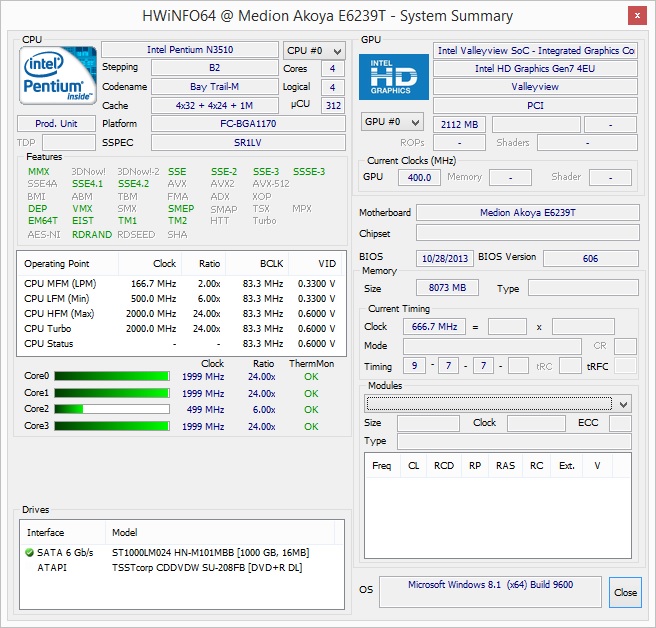Click the memory Size field 8073 MB
The height and width of the screenshot is (628, 656).
447,288
